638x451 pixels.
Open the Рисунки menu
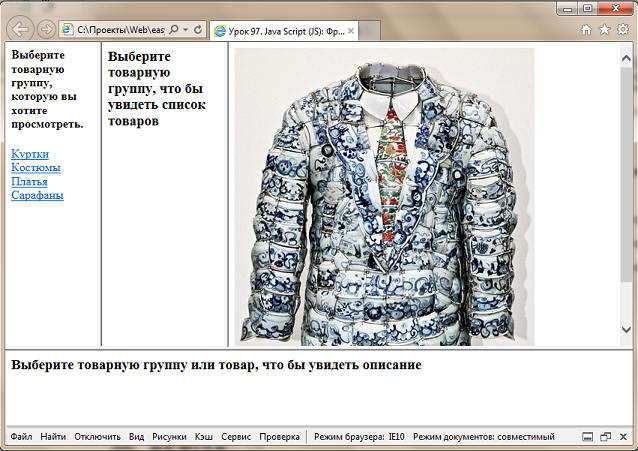(169, 437)
